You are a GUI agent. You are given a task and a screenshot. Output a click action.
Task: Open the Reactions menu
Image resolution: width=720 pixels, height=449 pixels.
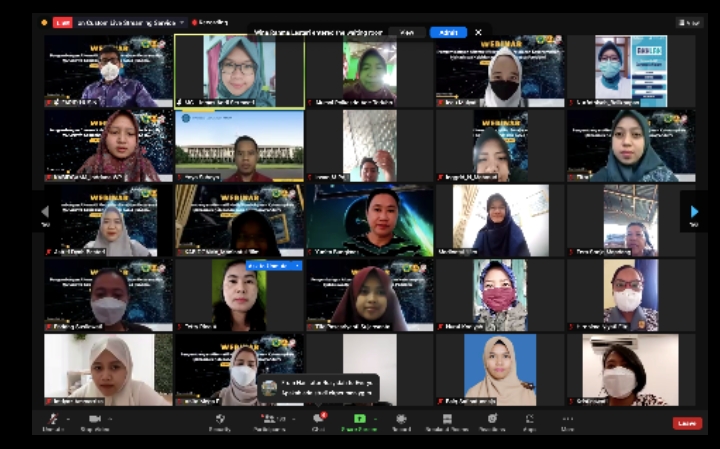pyautogui.click(x=492, y=422)
